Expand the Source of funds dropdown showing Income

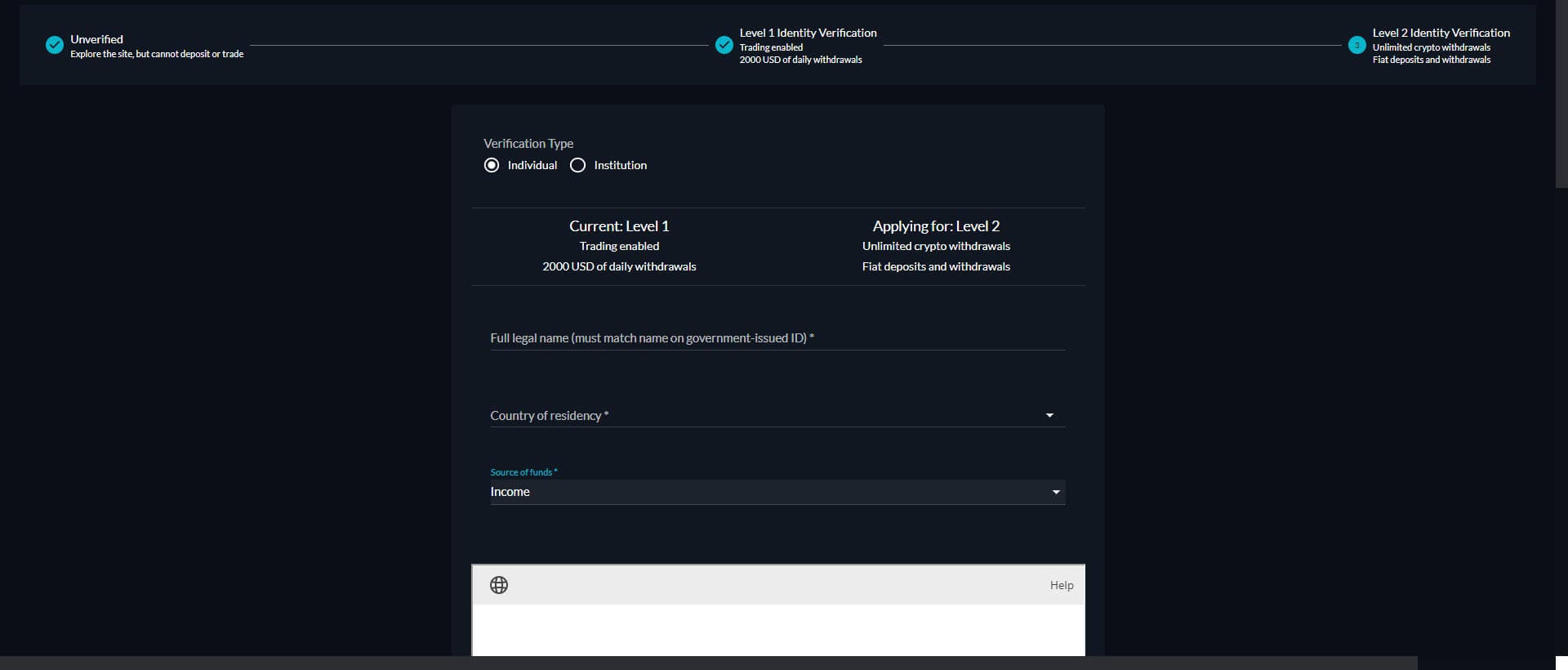click(x=777, y=492)
